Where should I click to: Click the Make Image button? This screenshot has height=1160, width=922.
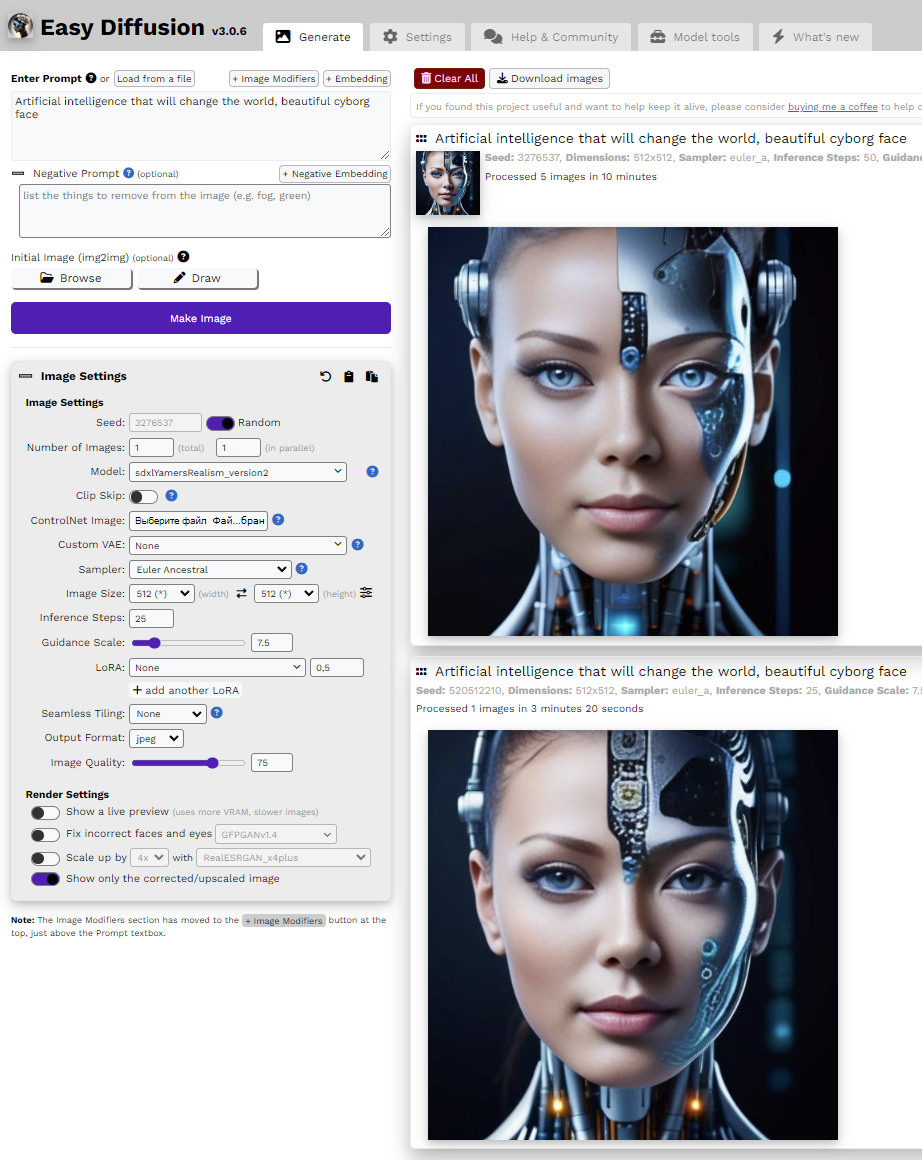[201, 318]
